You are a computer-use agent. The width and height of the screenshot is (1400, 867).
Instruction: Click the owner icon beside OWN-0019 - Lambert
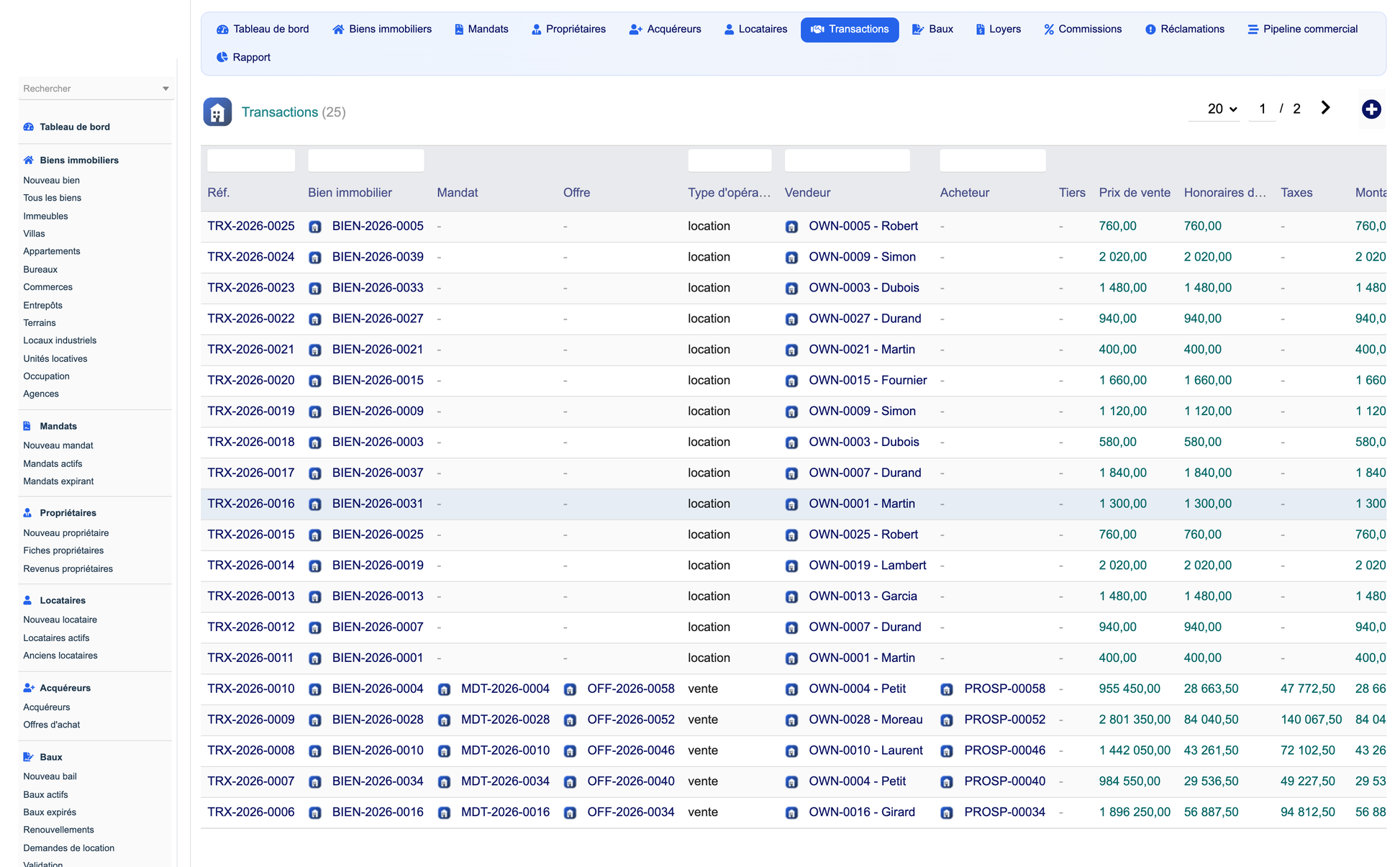(x=791, y=566)
